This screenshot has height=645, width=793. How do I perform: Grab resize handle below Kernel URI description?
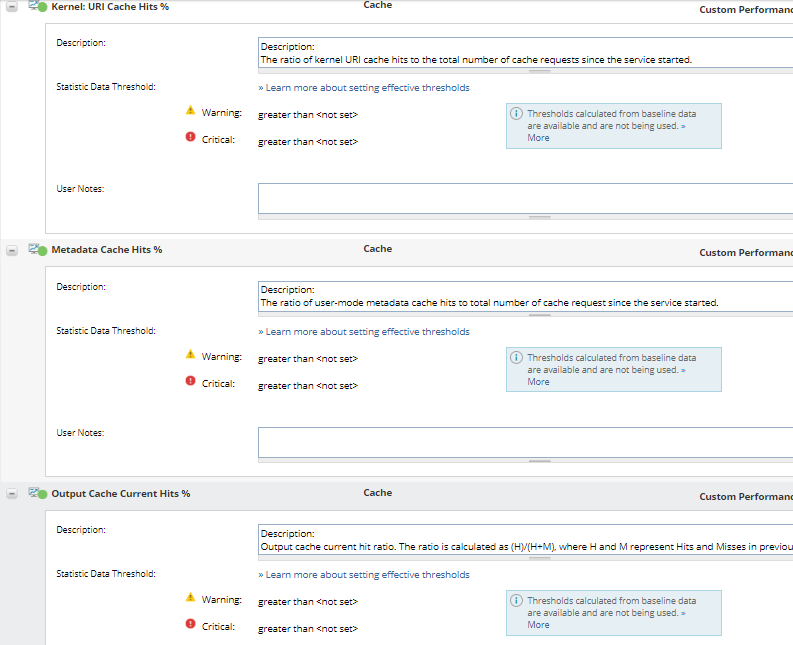tap(539, 72)
